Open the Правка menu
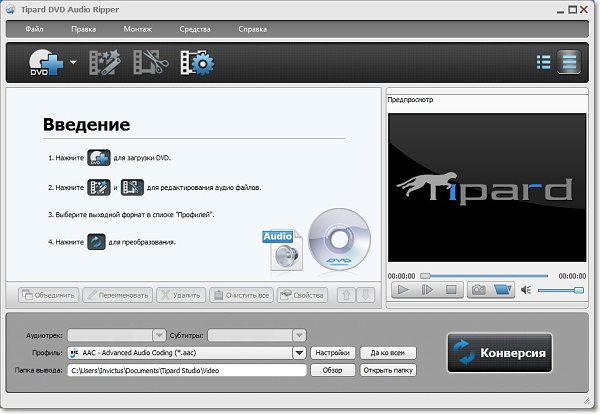The height and width of the screenshot is (414, 600). (83, 29)
